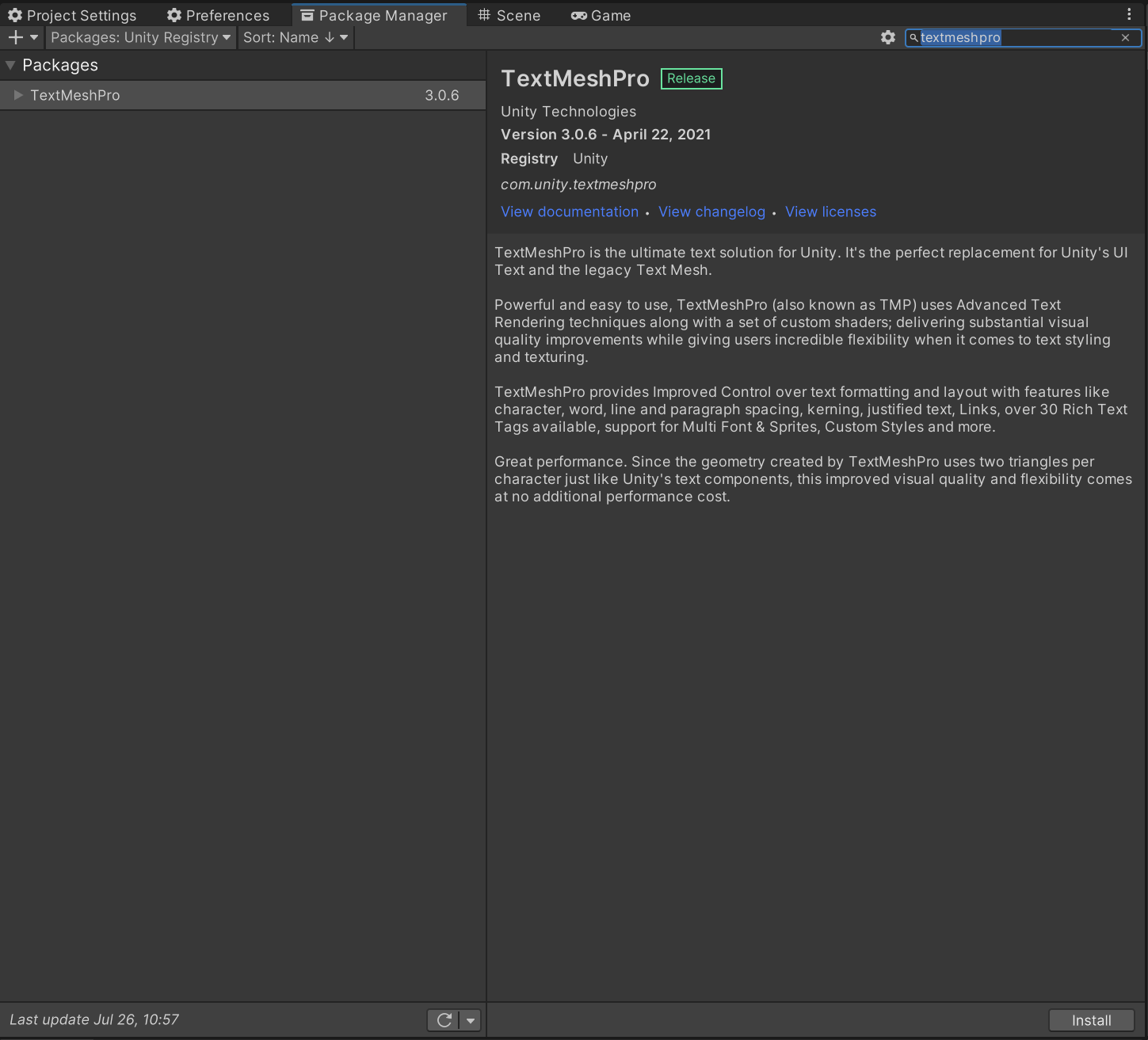Click the Release tag badge
1148x1040 pixels.
[691, 78]
